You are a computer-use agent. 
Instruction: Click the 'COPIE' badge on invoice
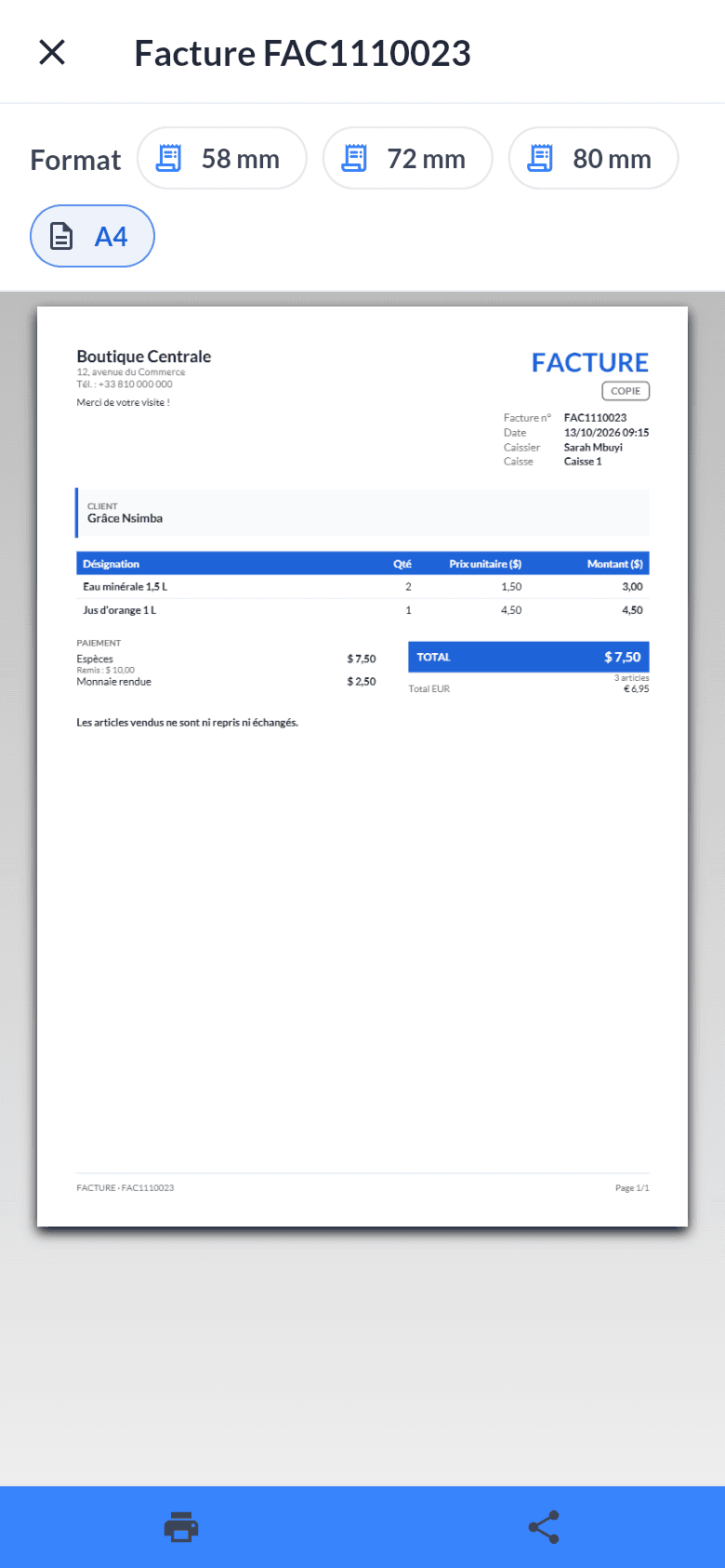coord(626,391)
